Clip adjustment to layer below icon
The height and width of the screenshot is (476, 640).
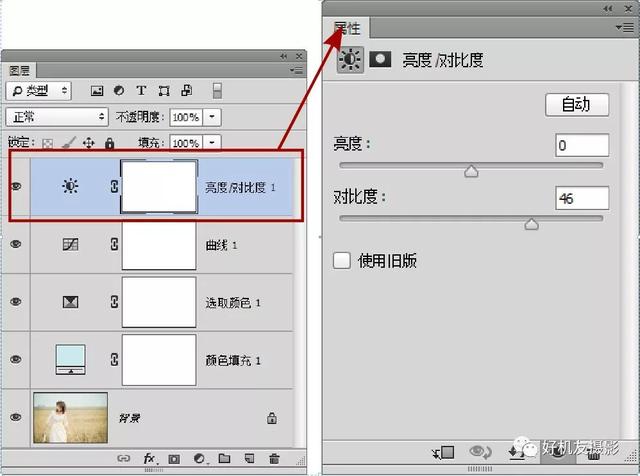[444, 453]
